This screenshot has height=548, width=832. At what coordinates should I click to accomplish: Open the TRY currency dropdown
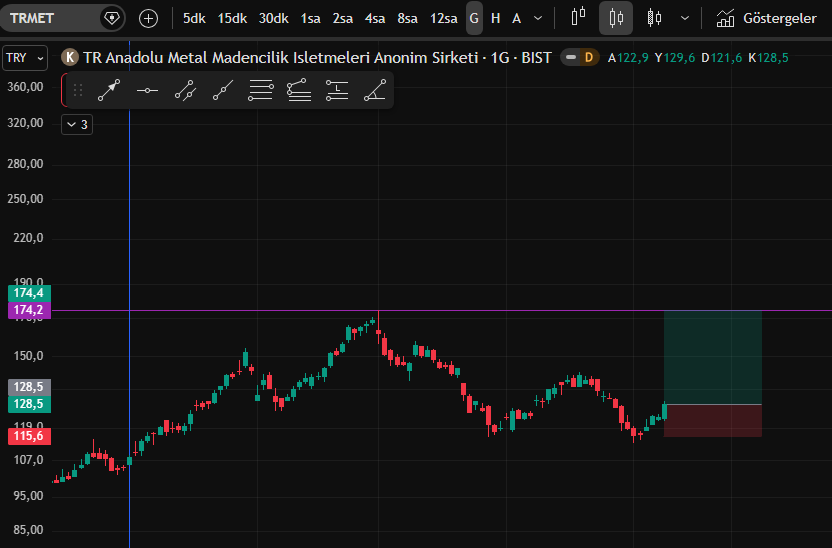(25, 58)
